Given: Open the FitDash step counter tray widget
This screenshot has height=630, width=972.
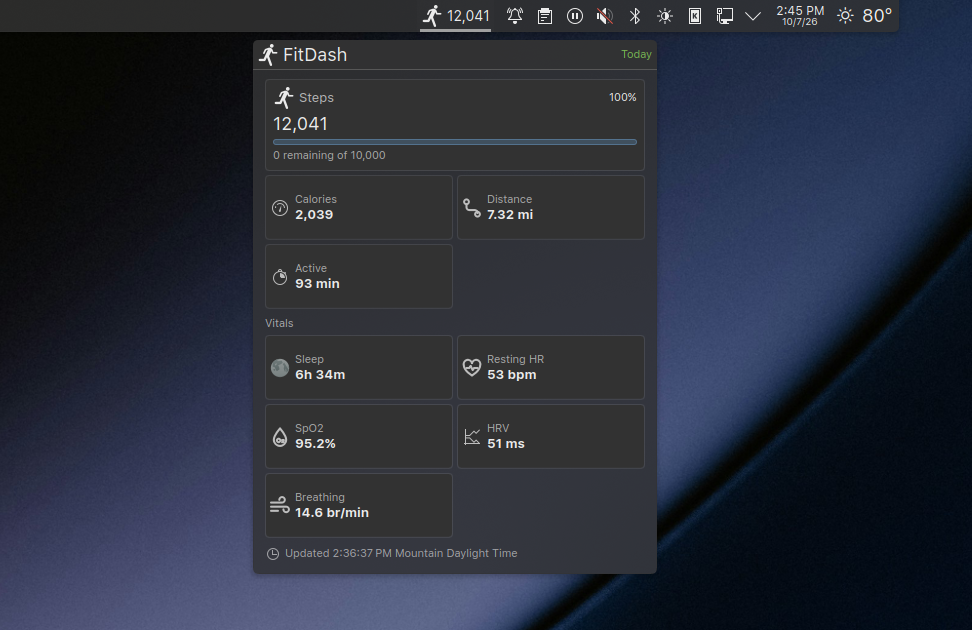Looking at the screenshot, I should tap(456, 16).
